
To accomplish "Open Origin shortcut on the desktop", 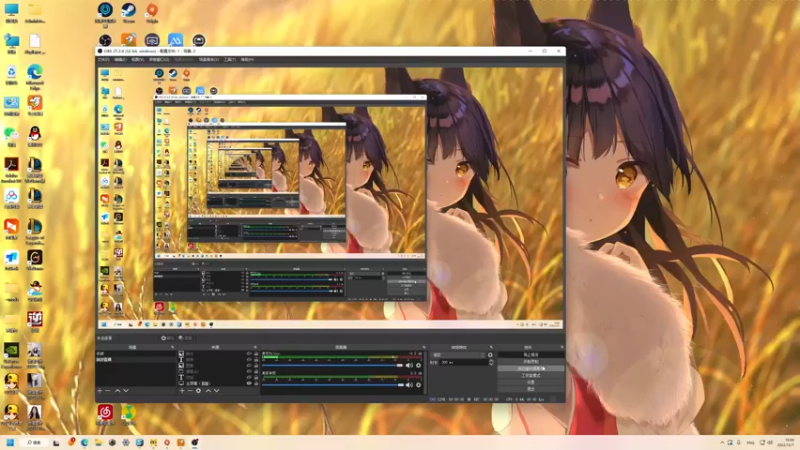I will [x=152, y=13].
